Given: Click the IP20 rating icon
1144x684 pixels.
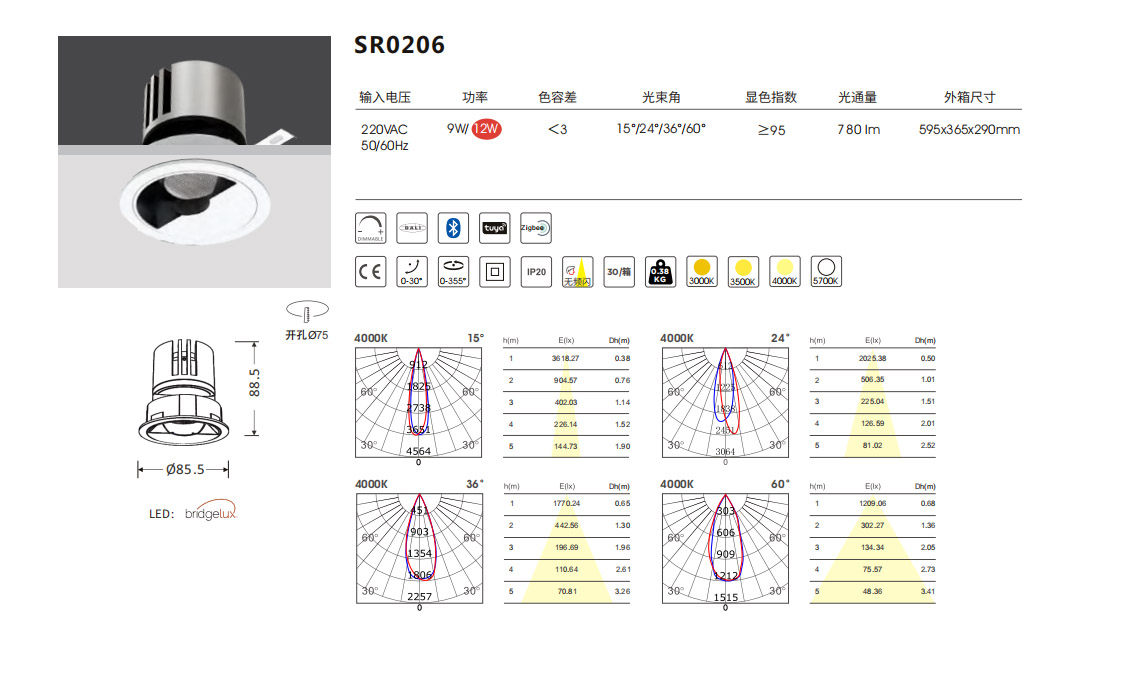Looking at the screenshot, I should coord(536,271).
